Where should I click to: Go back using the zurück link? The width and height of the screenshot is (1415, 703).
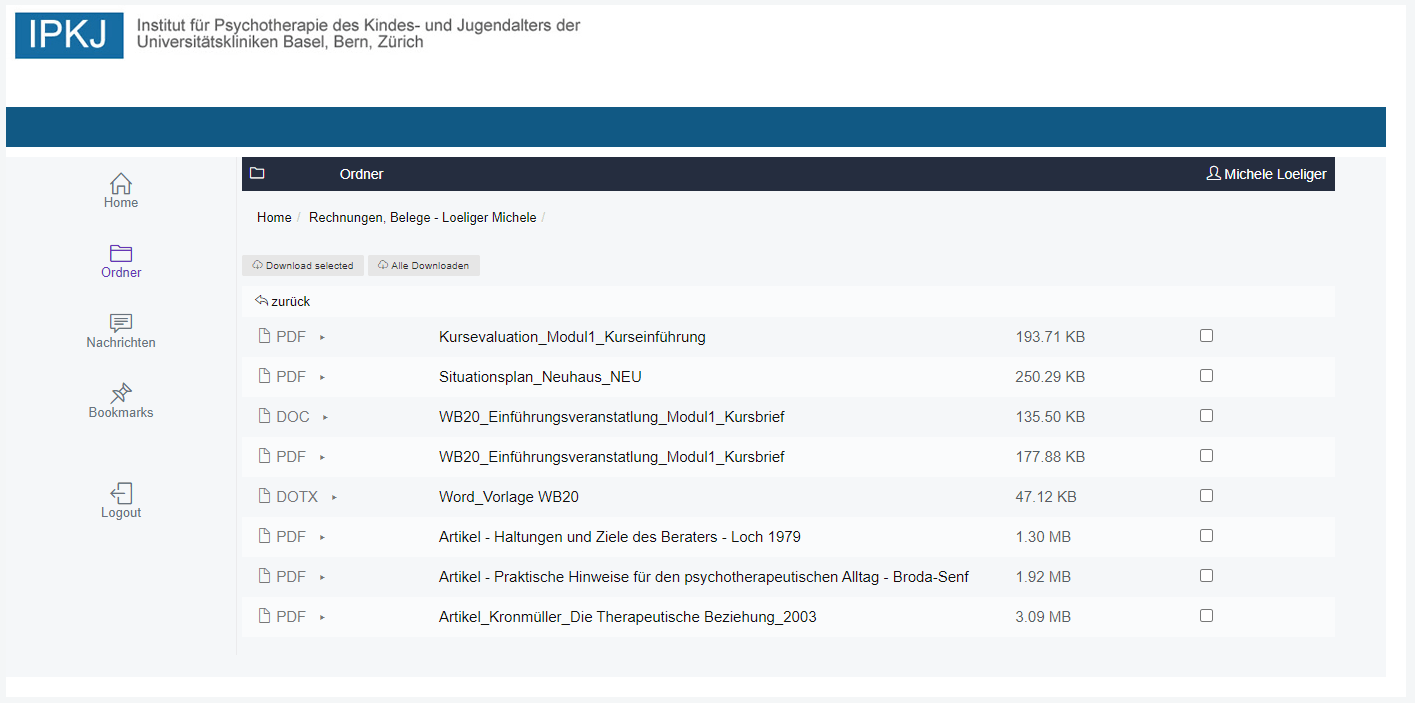point(283,301)
